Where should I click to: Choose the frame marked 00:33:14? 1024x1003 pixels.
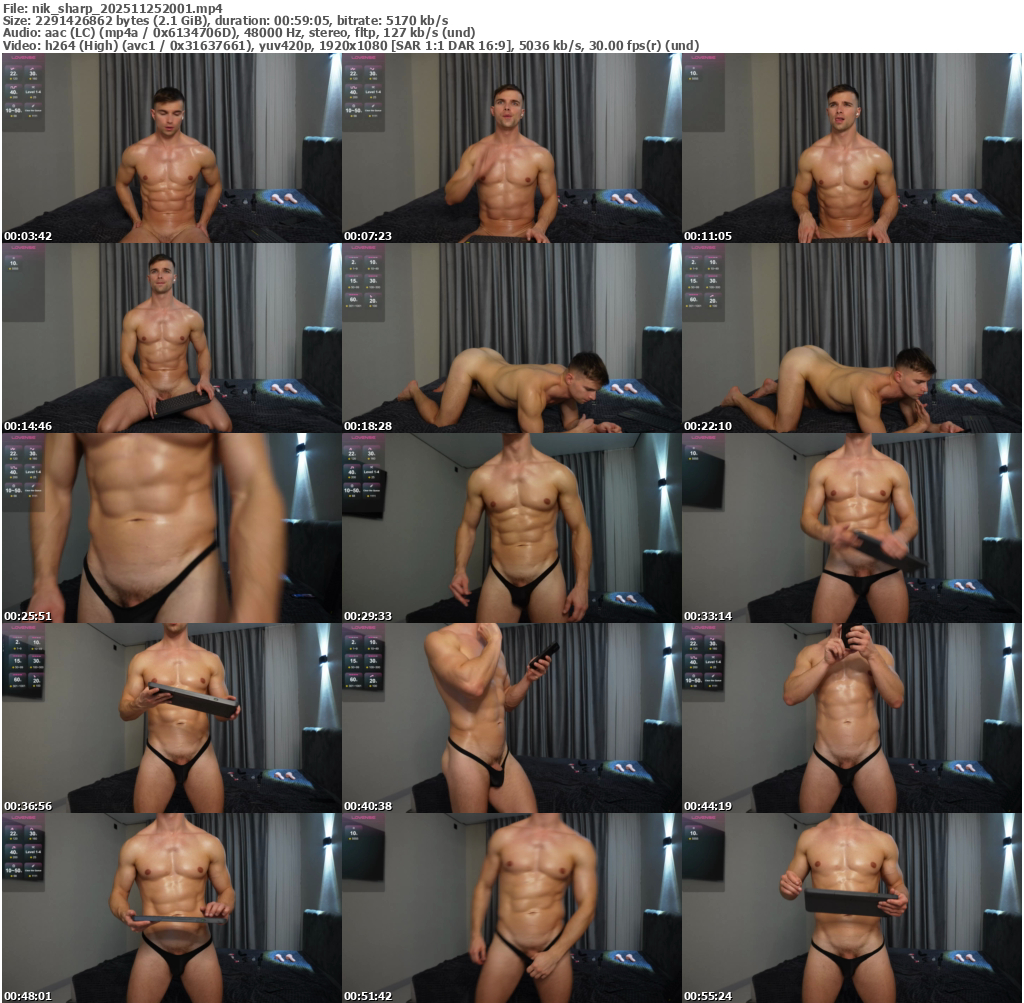[852, 528]
